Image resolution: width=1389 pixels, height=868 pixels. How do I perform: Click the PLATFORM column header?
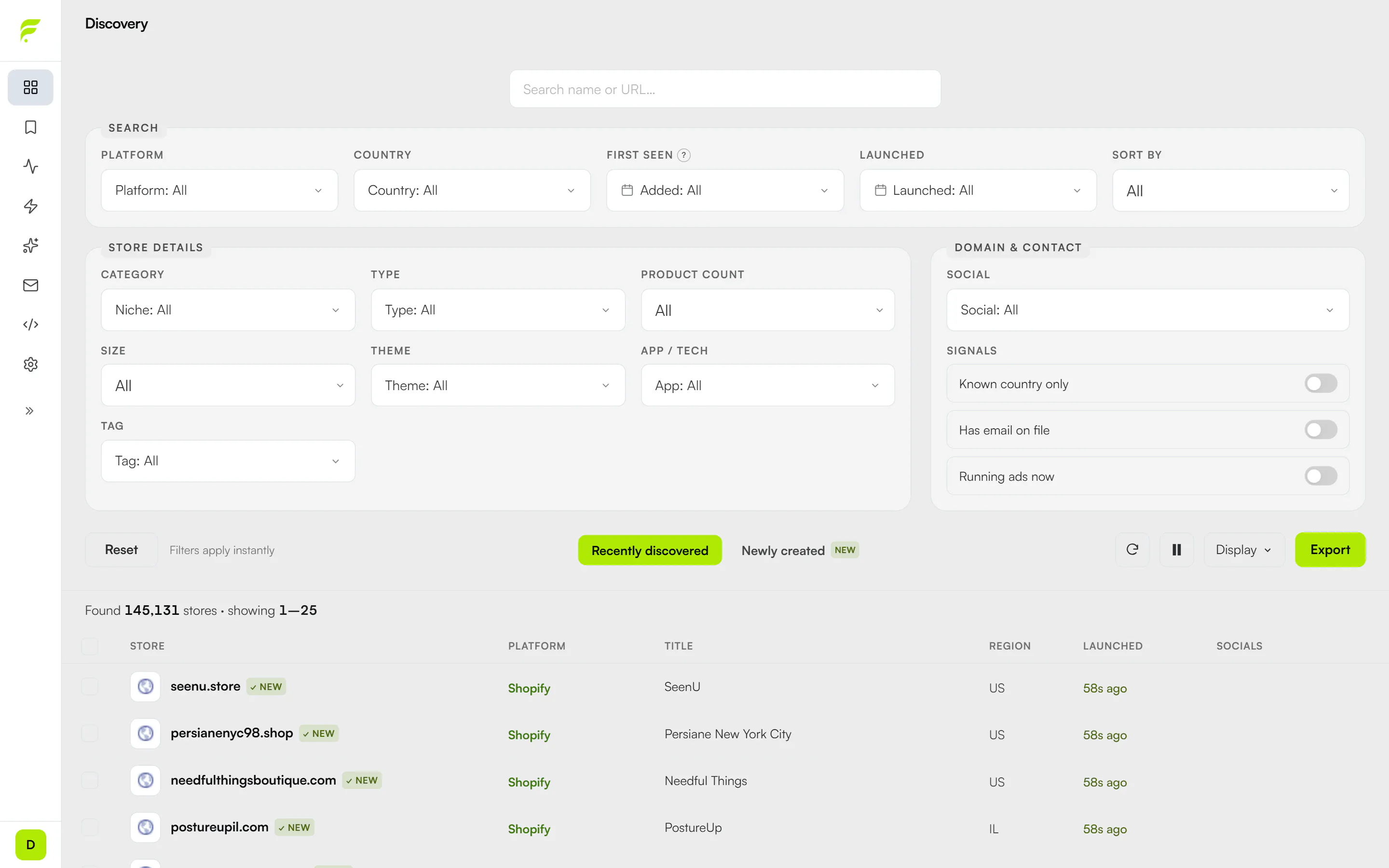(537, 646)
